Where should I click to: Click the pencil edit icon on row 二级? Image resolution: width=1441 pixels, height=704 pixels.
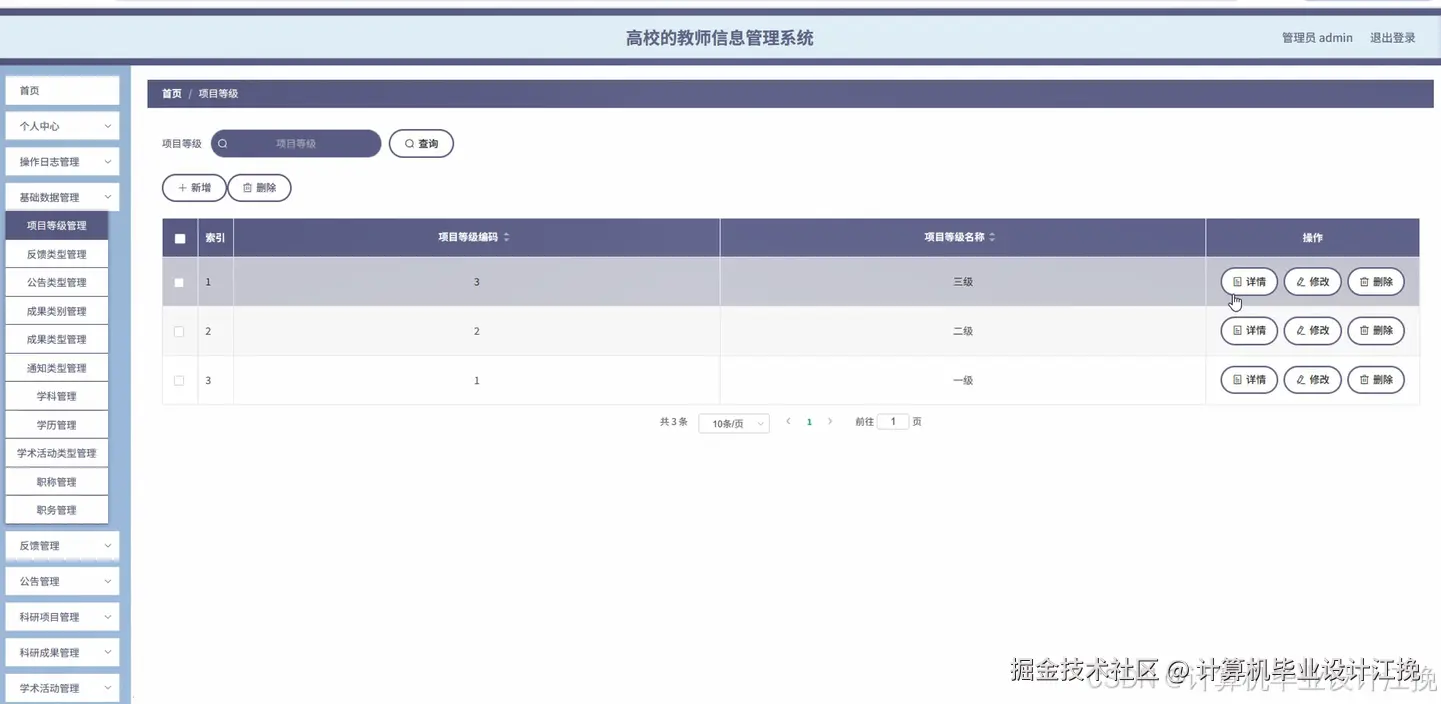(x=1300, y=331)
